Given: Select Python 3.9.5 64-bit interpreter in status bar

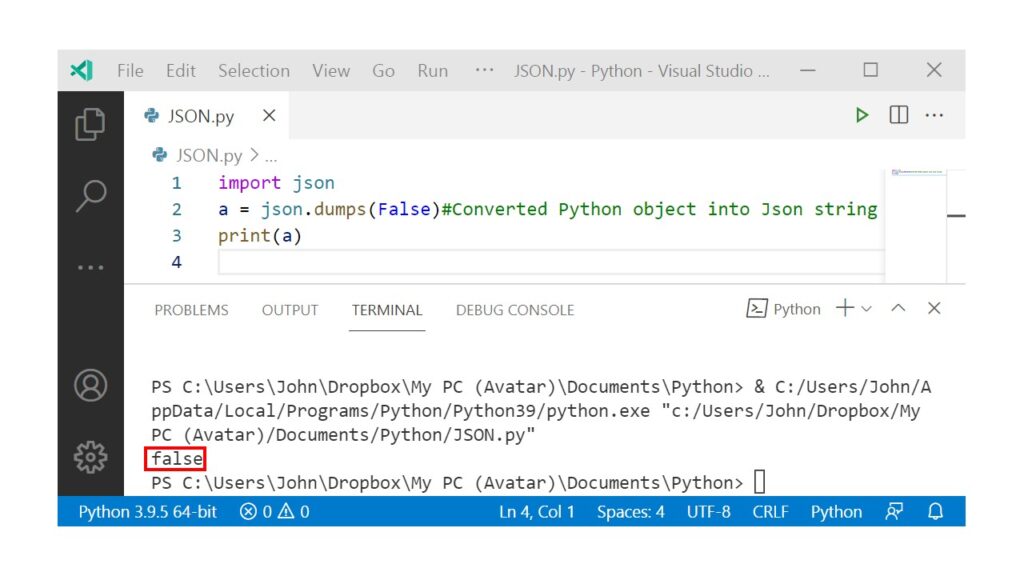Looking at the screenshot, I should click(148, 512).
